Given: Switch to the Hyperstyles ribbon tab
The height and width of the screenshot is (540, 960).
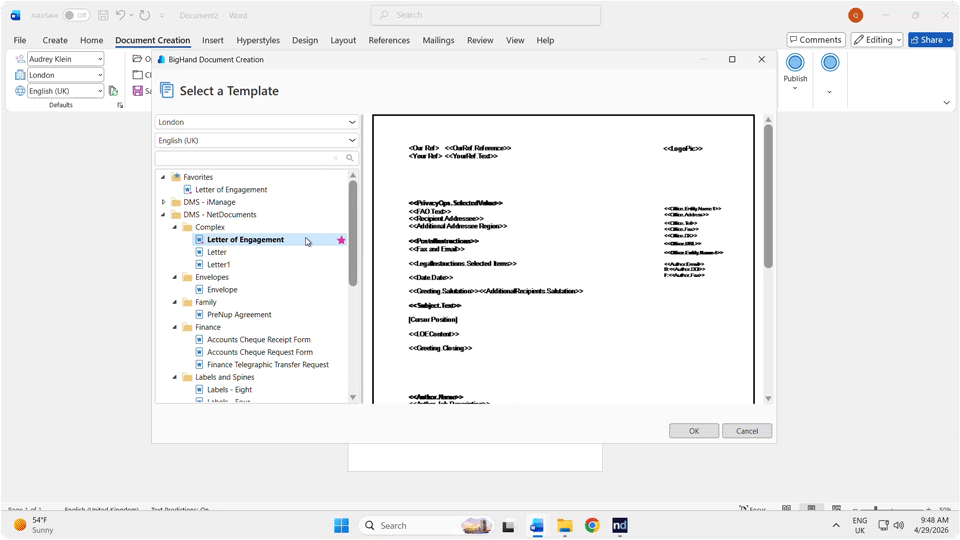Looking at the screenshot, I should pos(258,40).
